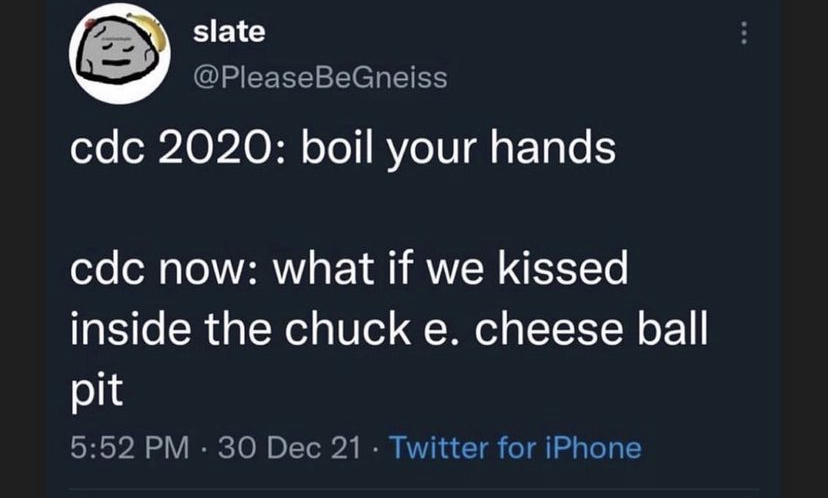The image size is (828, 498).
Task: Click the 'inside the chuck e. cheese ball' line
Action: tap(388, 332)
